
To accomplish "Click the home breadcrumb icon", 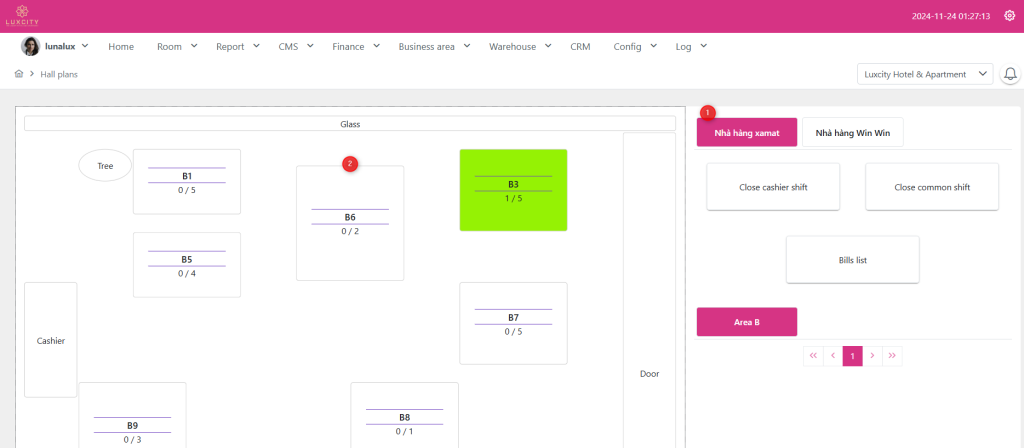I will pyautogui.click(x=19, y=74).
